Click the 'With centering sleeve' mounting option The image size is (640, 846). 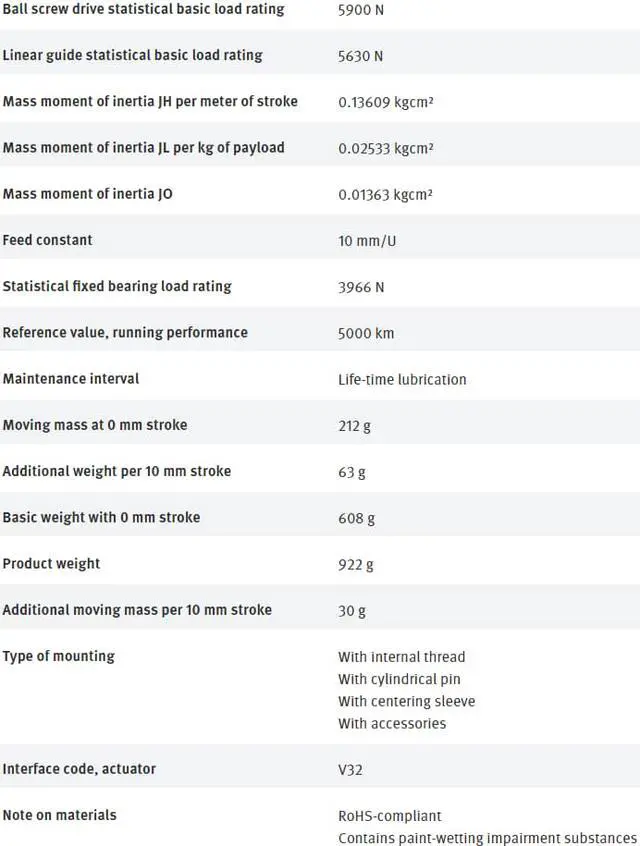click(x=406, y=701)
